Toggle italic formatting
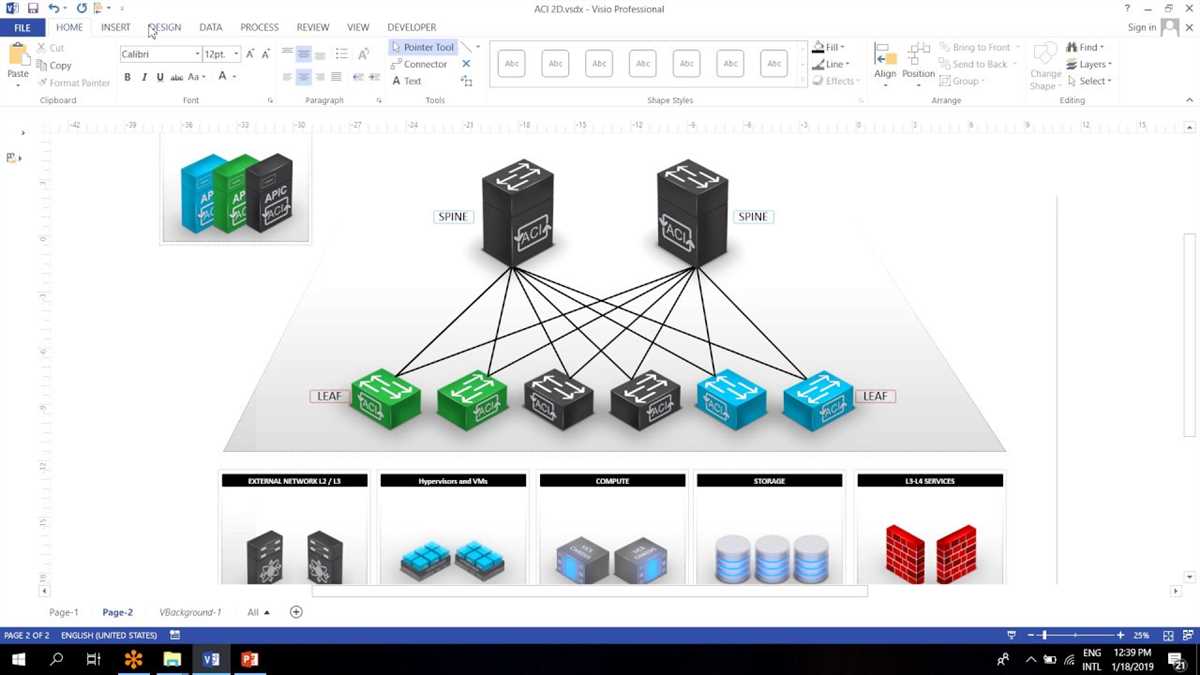This screenshot has width=1200, height=675. point(142,76)
